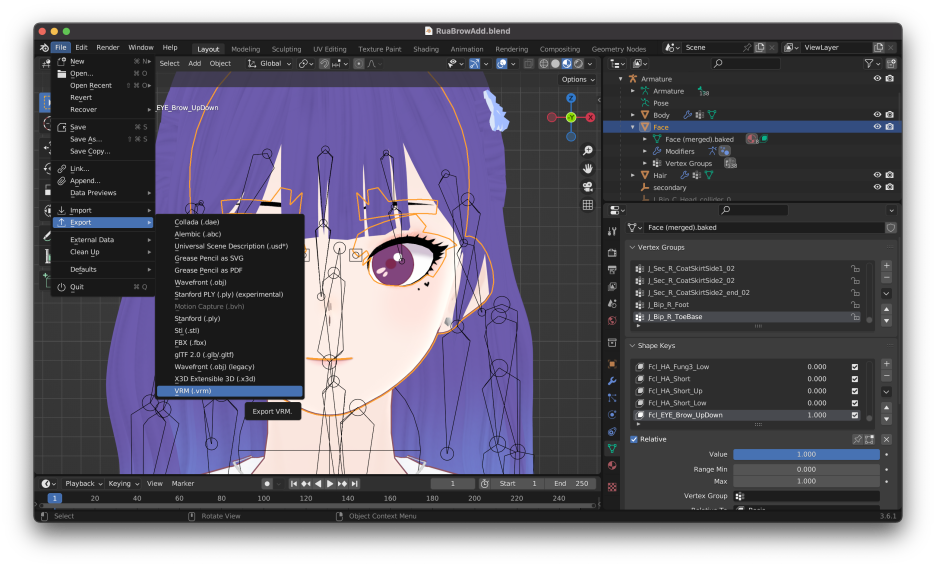Clear shape keys with the X button
The width and height of the screenshot is (936, 567).
886,439
